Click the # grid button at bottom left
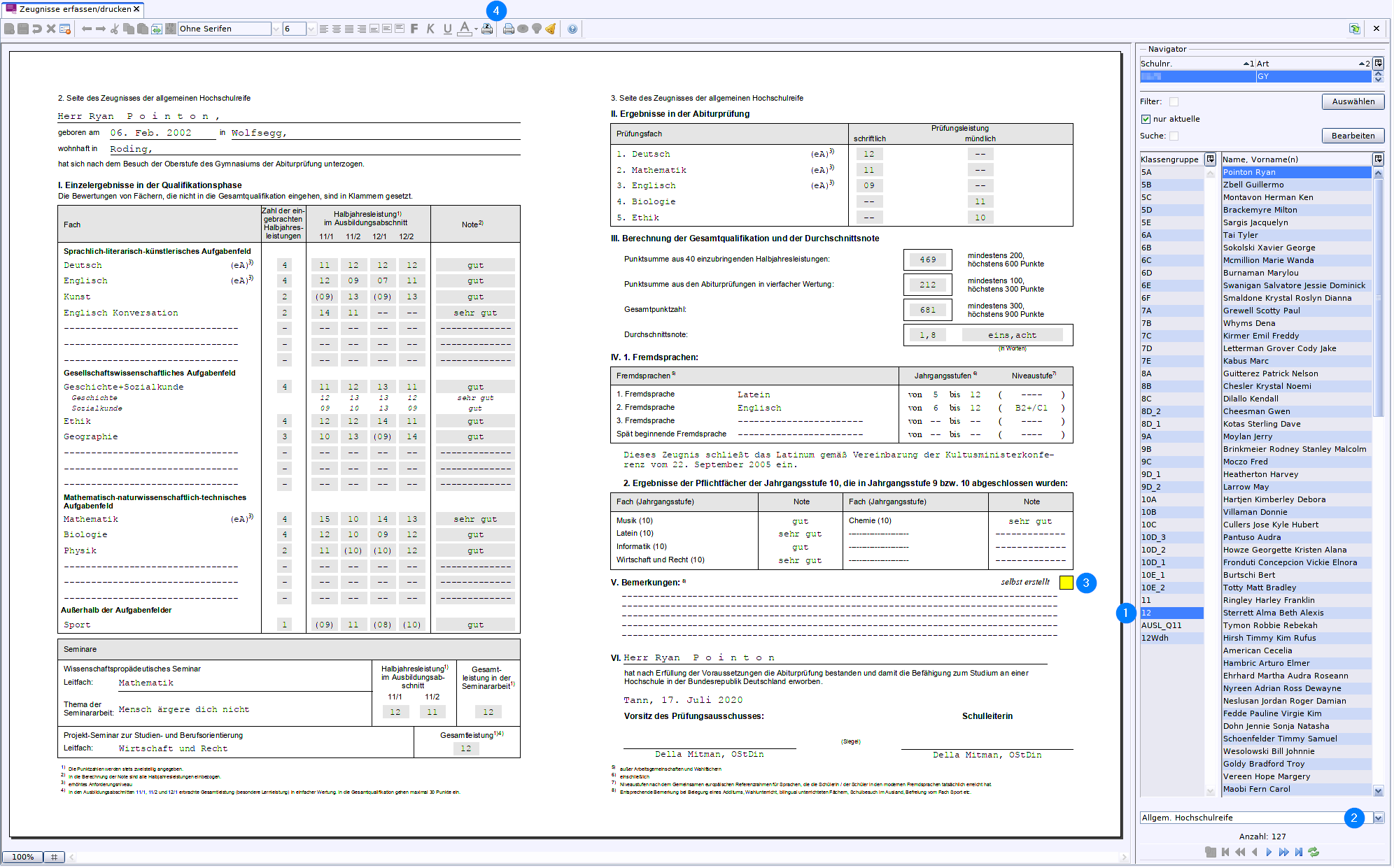1394x868 pixels. click(54, 857)
